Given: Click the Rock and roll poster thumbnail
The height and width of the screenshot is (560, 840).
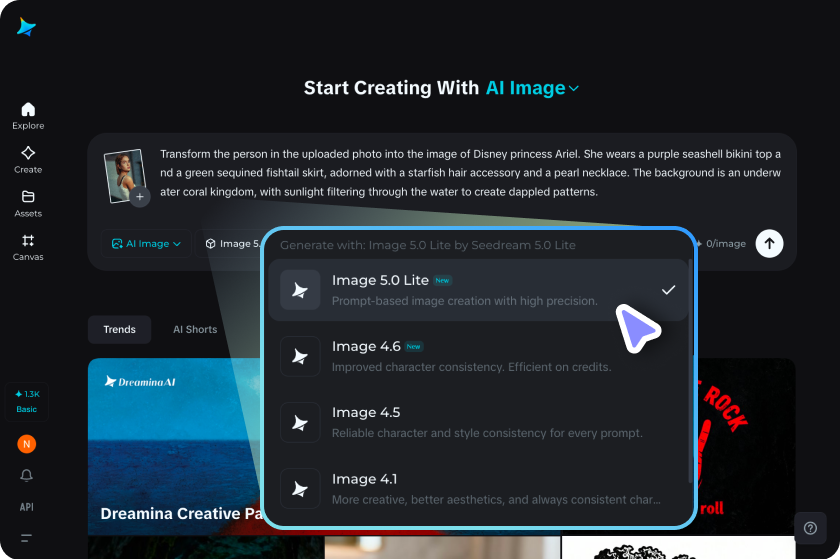Looking at the screenshot, I should coord(746,446).
